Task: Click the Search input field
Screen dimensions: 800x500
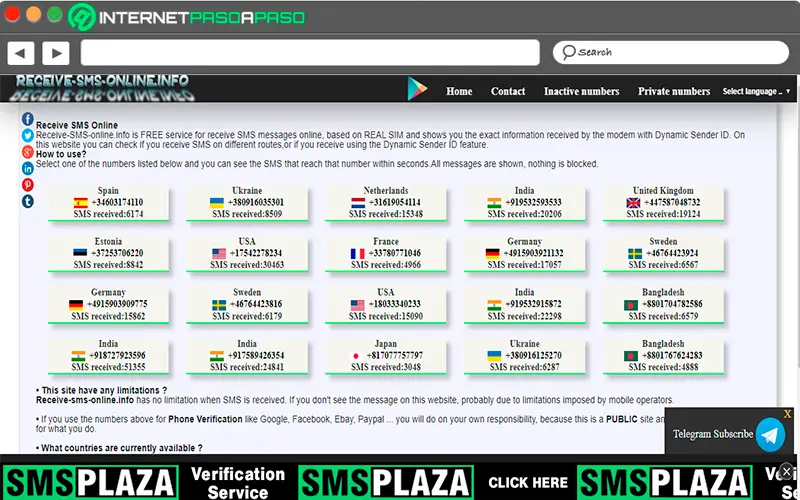Action: coord(671,52)
